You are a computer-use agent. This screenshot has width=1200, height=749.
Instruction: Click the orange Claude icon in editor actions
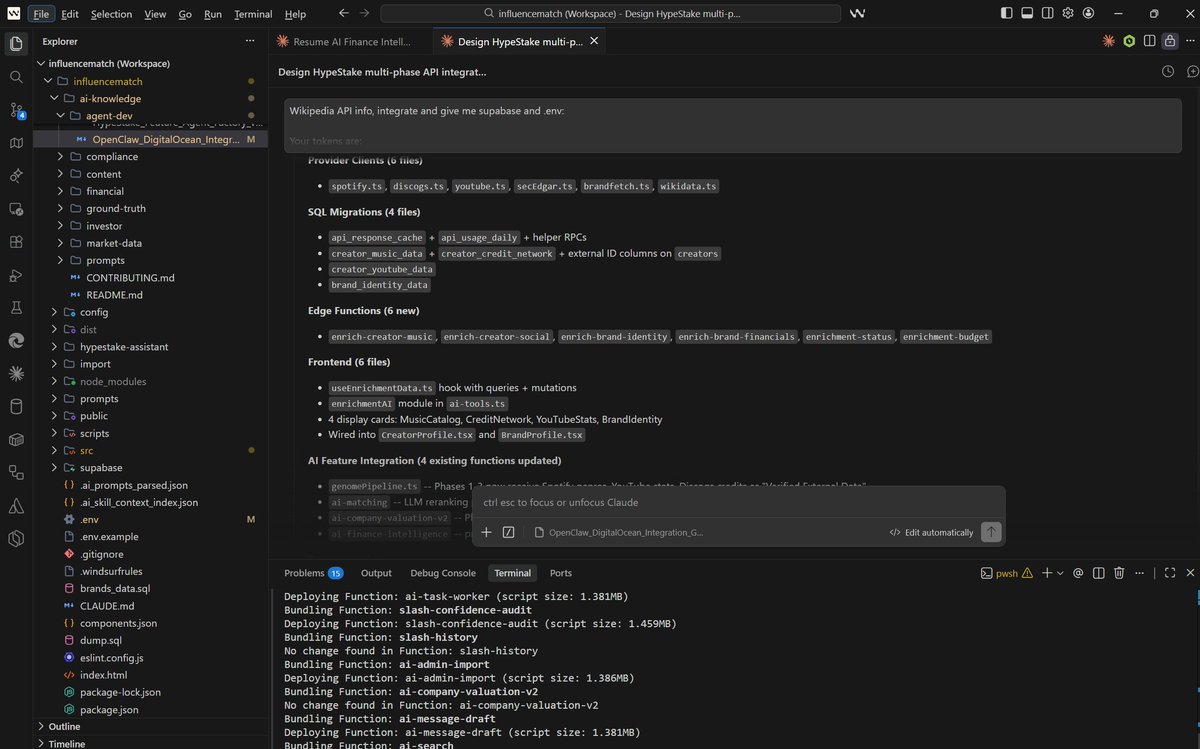coord(1108,41)
